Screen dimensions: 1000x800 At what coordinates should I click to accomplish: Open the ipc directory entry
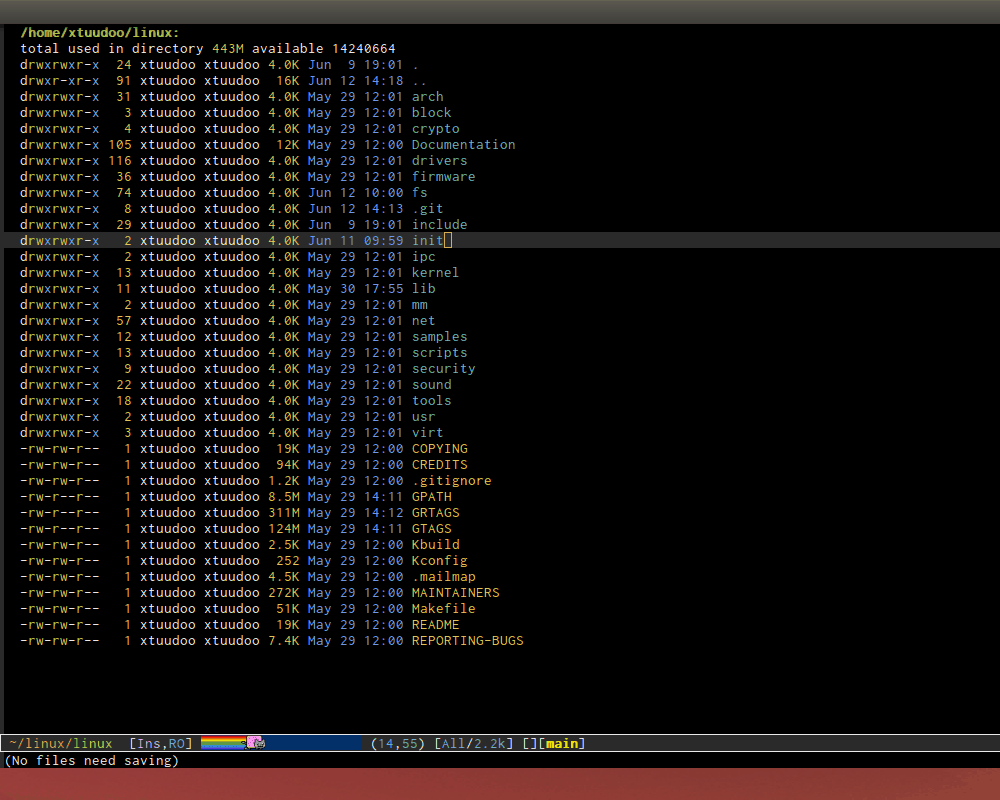pyautogui.click(x=423, y=256)
